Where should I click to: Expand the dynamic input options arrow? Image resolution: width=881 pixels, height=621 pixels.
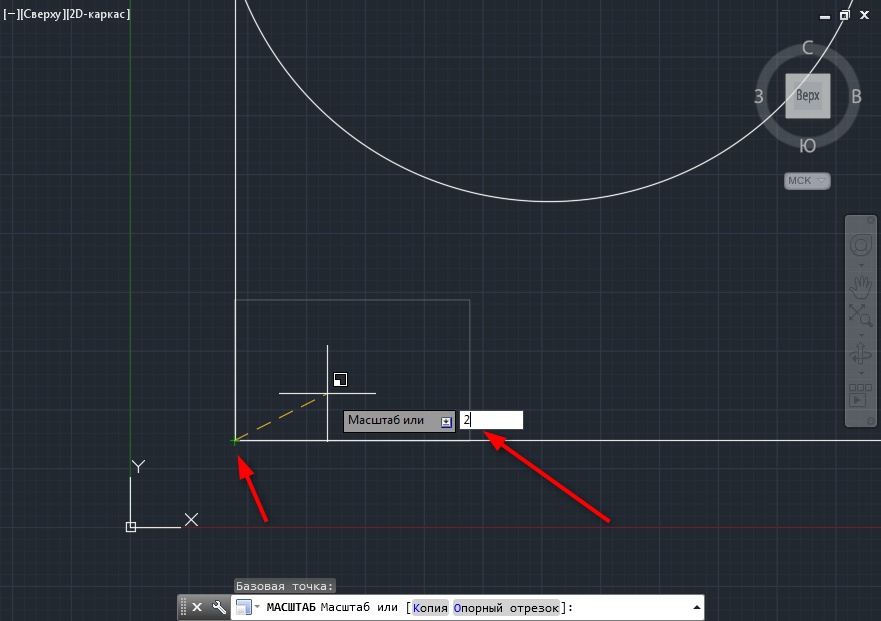(446, 421)
